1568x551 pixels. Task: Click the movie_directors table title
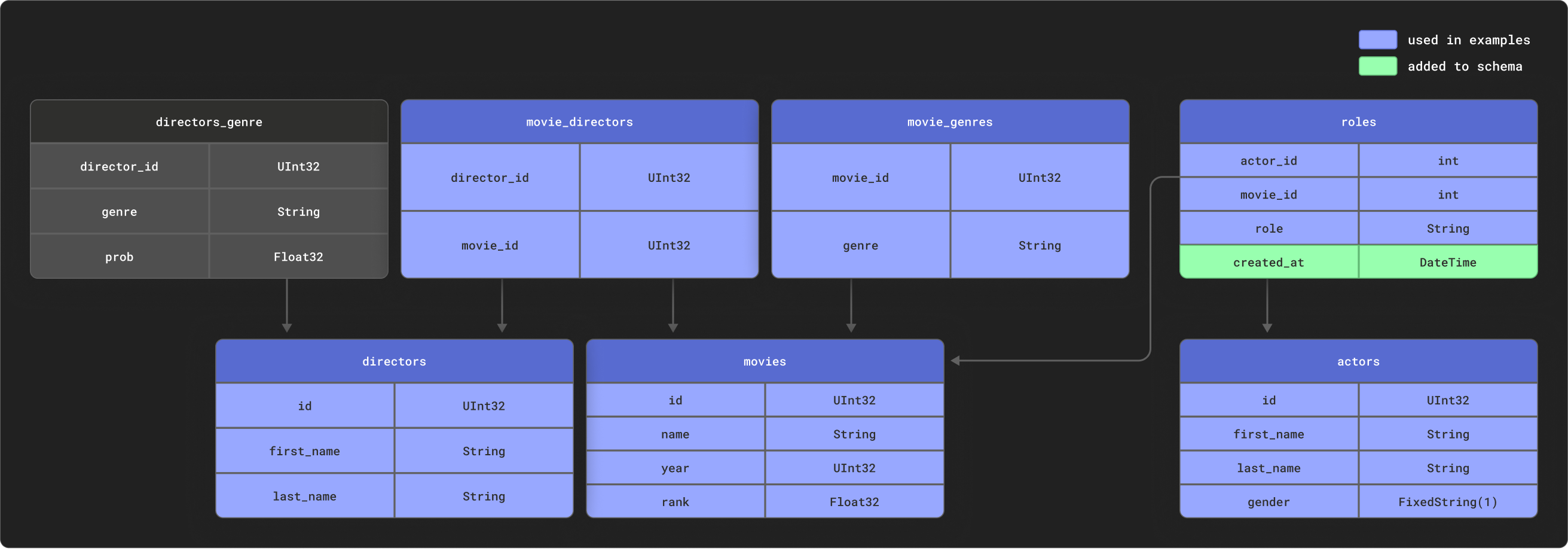(579, 121)
